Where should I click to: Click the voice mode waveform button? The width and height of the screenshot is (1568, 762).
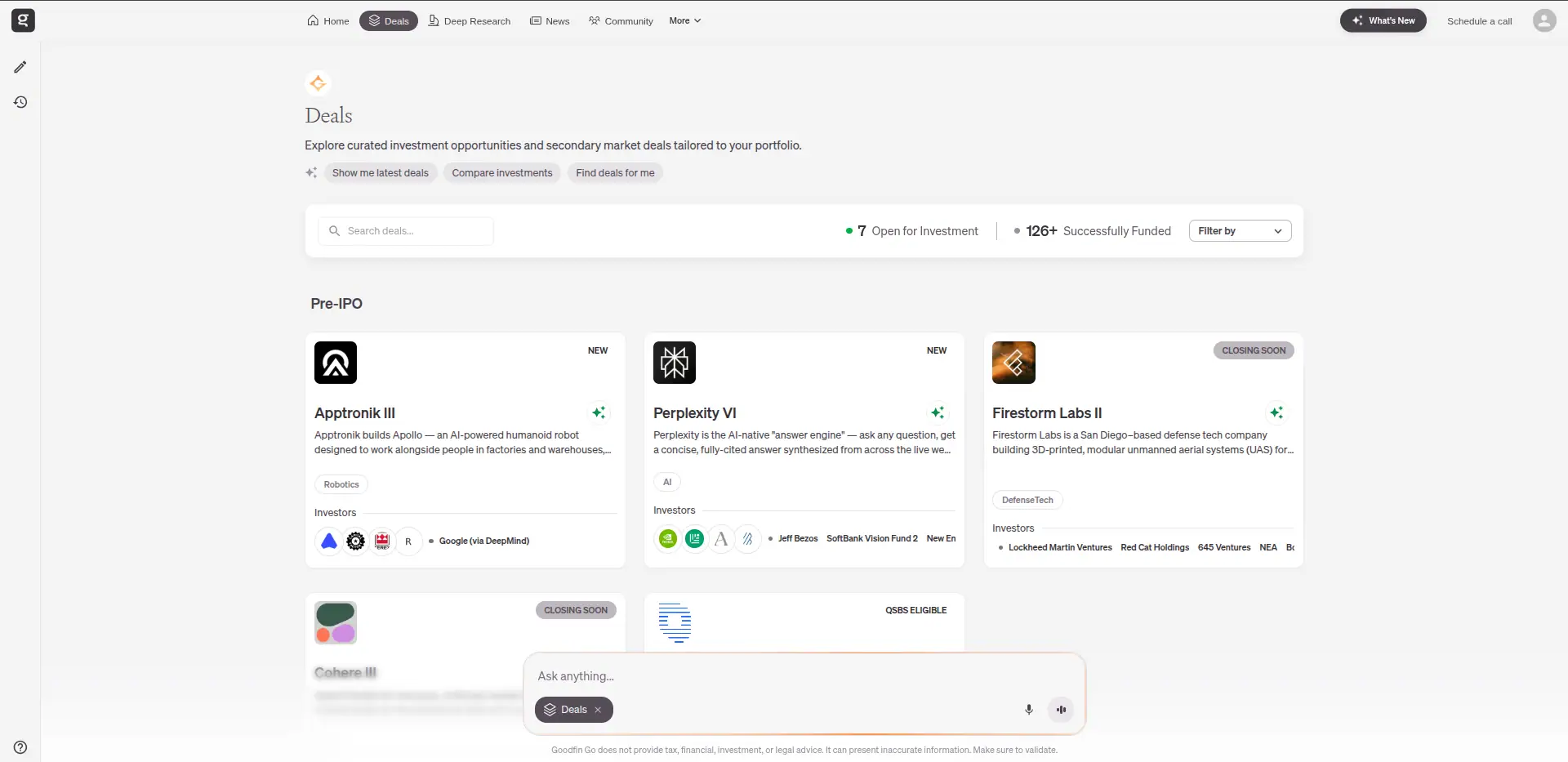tap(1061, 710)
